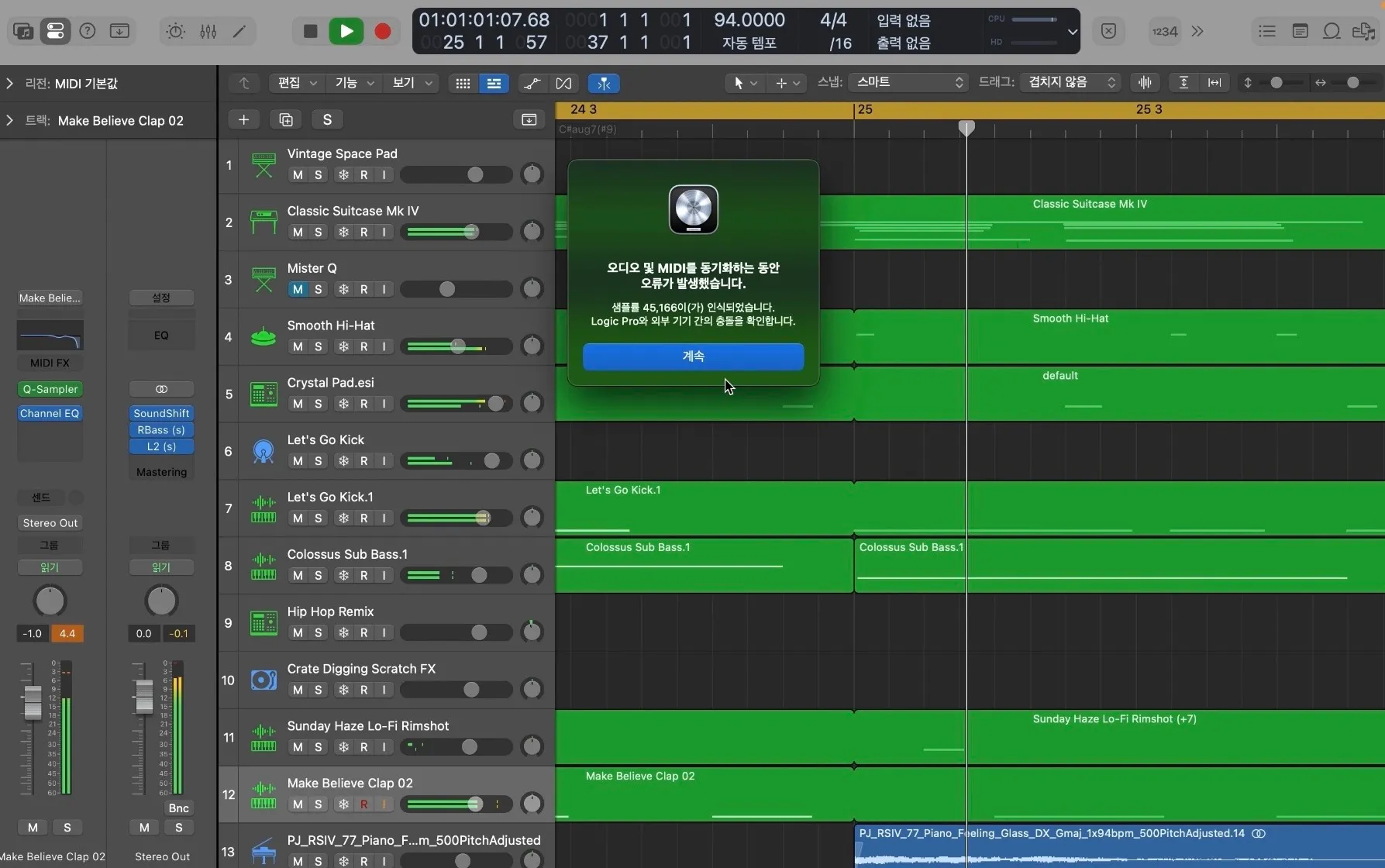1385x868 pixels.
Task: Toggle the global tracks button
Action: coord(529,119)
